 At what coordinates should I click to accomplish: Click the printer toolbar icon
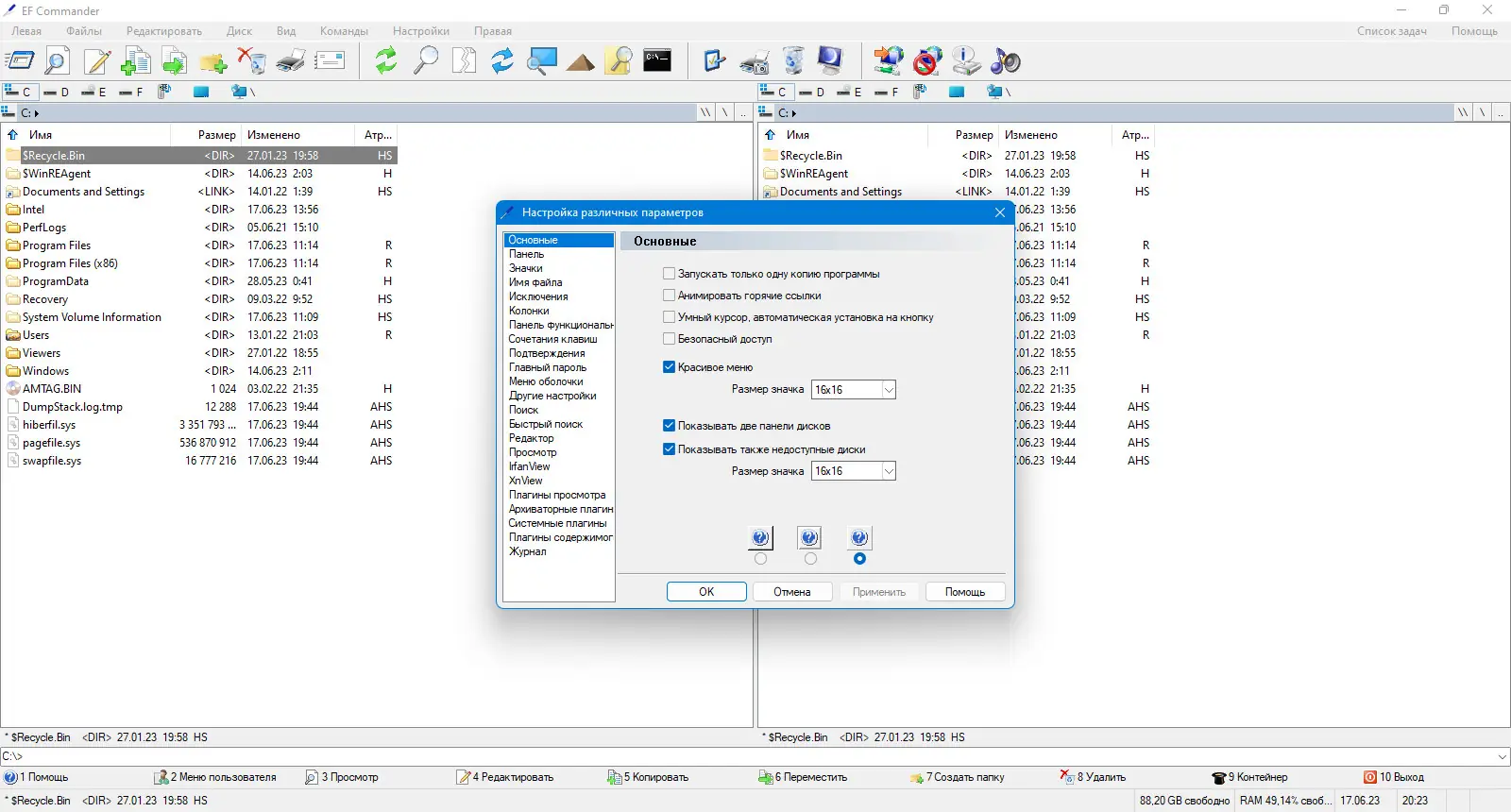tap(291, 61)
